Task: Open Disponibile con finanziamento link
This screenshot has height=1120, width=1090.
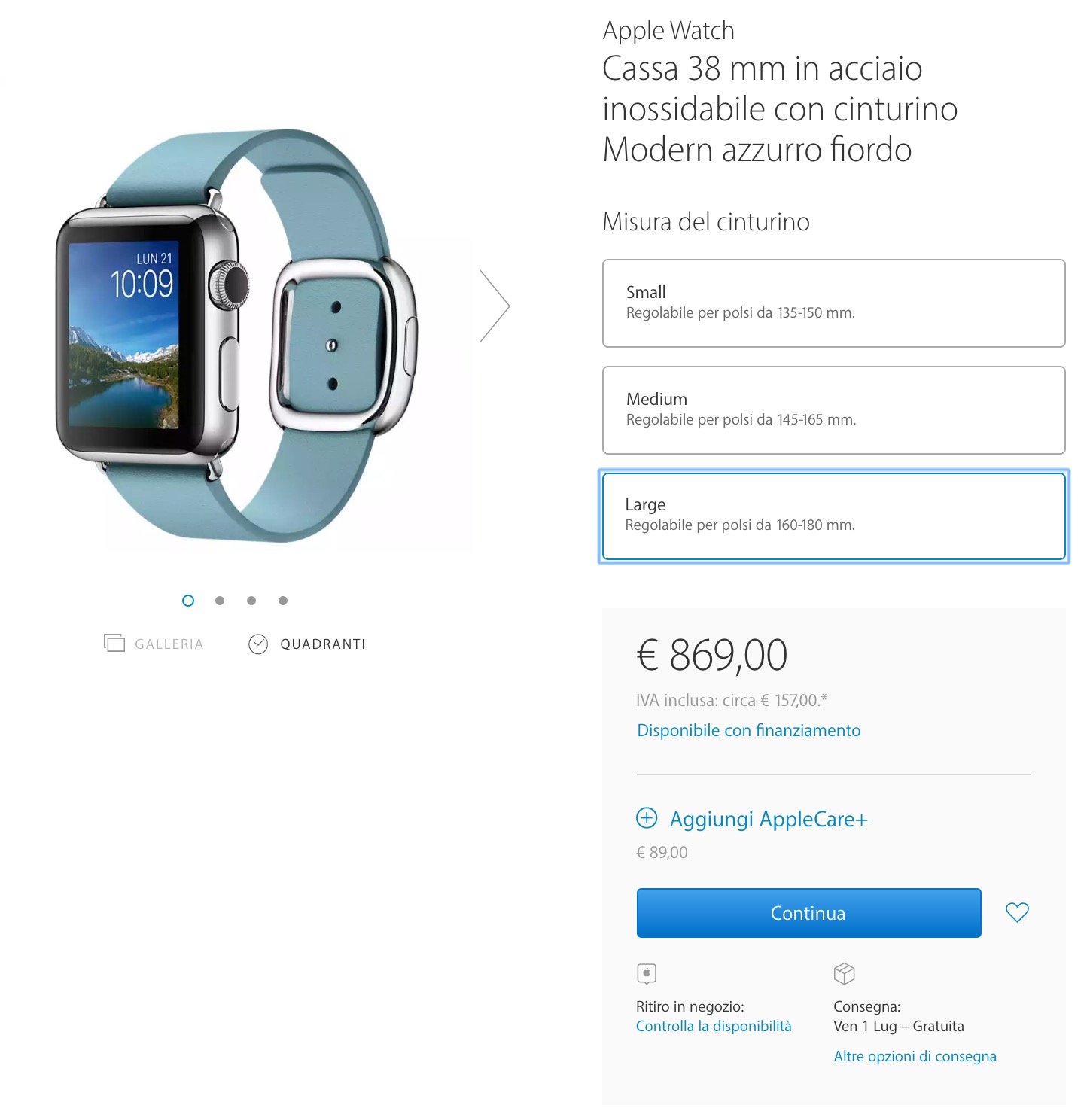Action: (748, 730)
